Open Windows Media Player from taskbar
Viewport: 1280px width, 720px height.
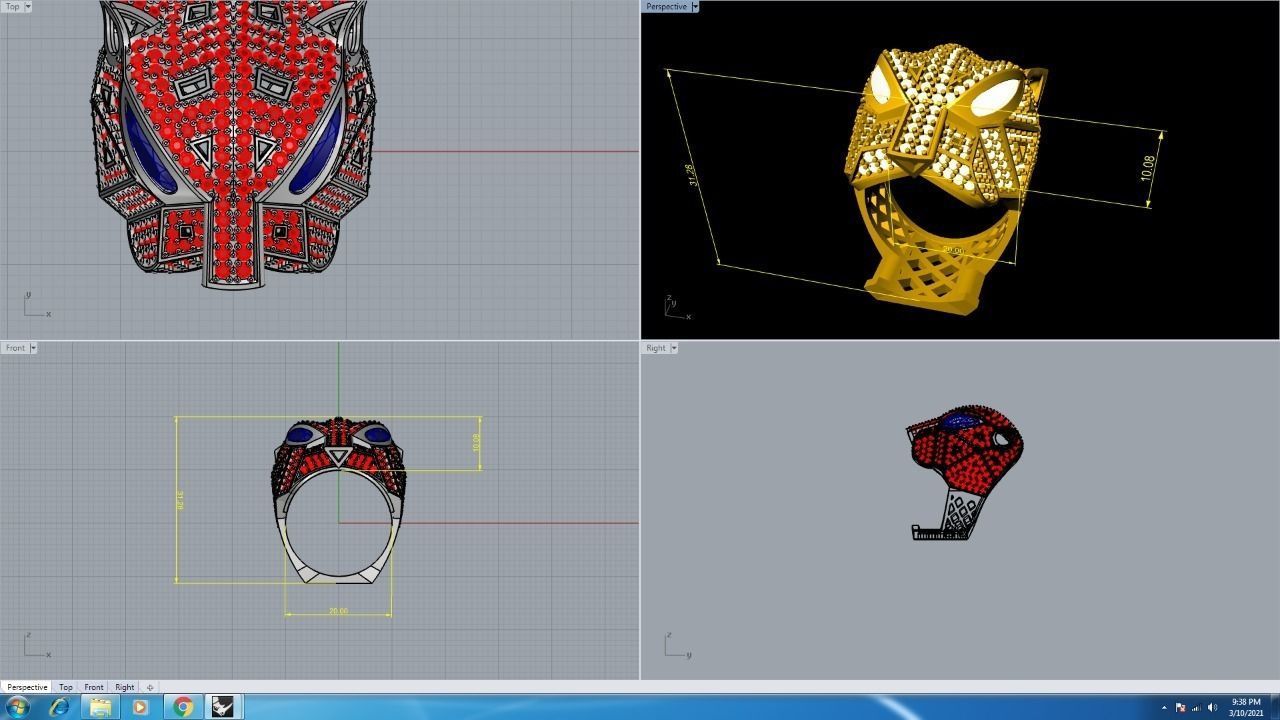[x=141, y=707]
